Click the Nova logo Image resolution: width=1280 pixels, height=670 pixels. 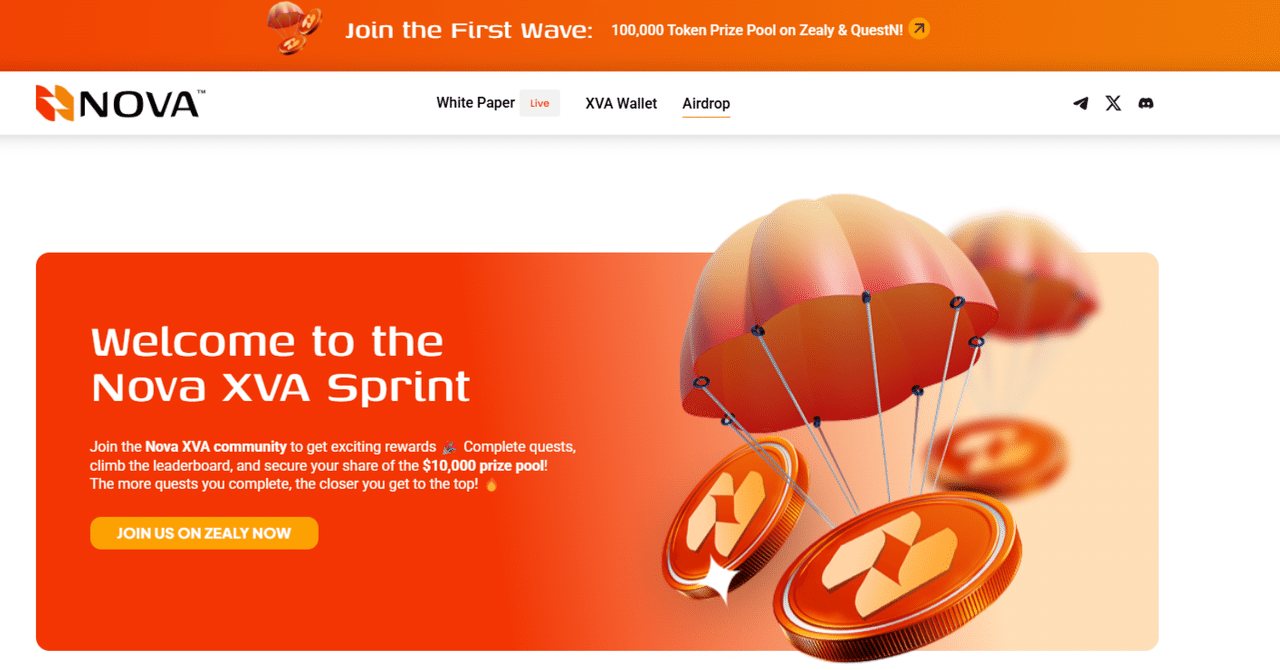point(120,103)
